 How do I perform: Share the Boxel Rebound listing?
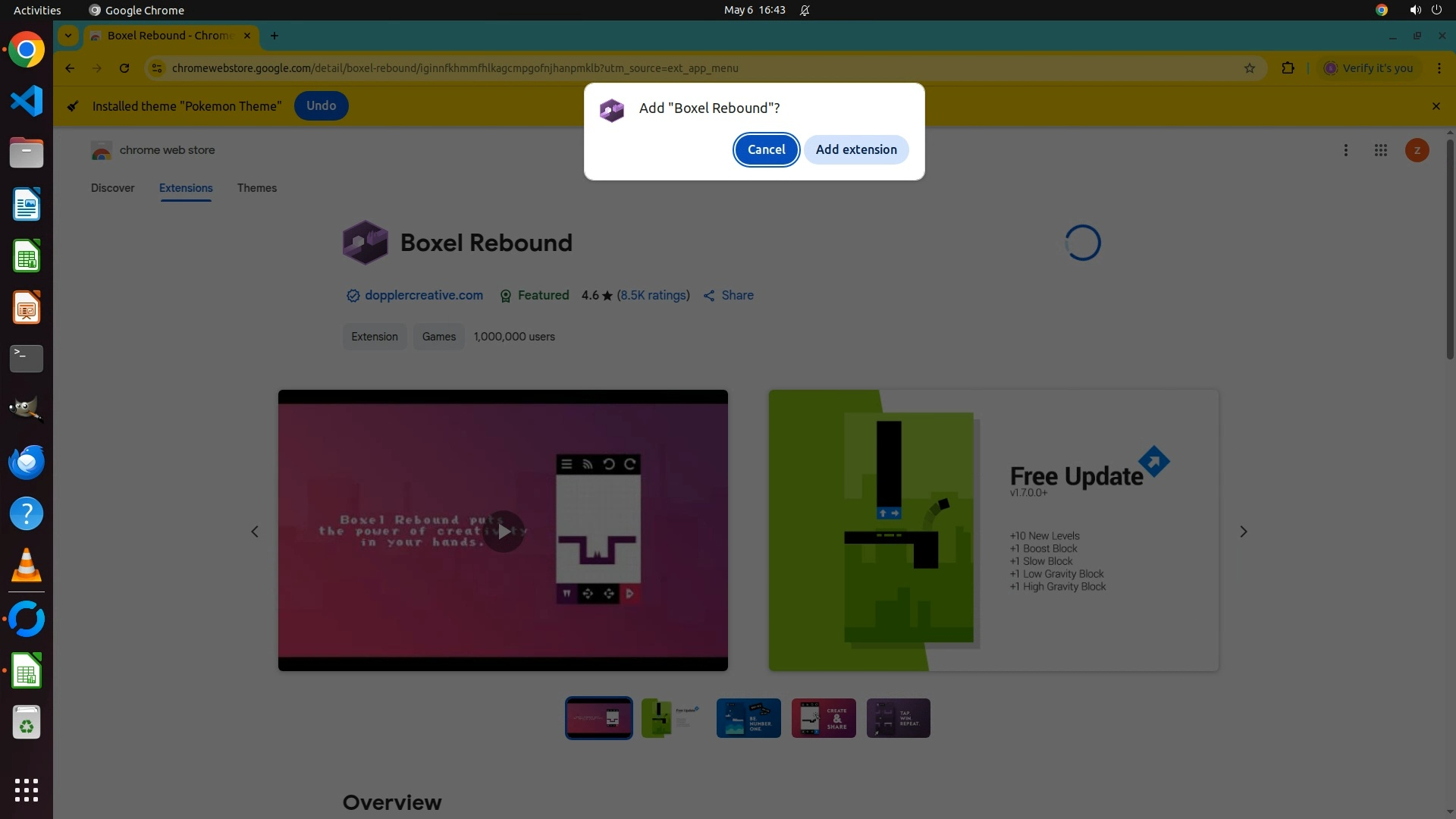(728, 296)
